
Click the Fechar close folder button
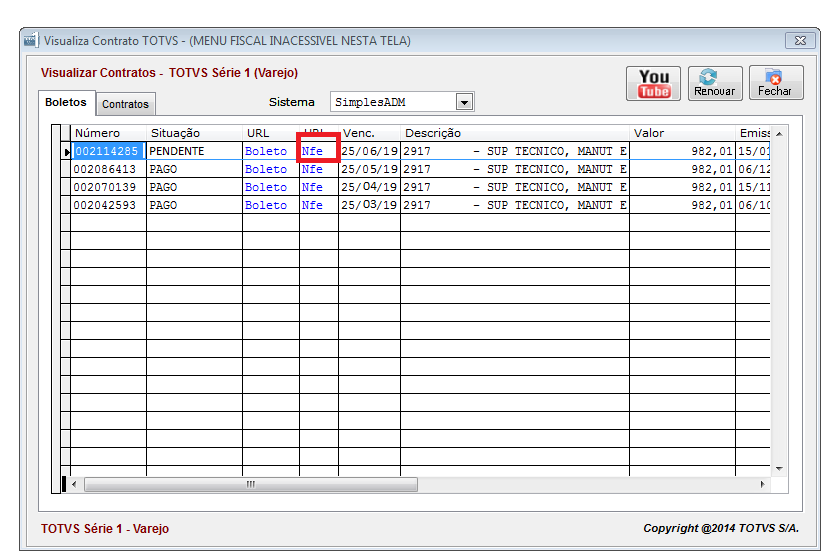pyautogui.click(x=776, y=83)
